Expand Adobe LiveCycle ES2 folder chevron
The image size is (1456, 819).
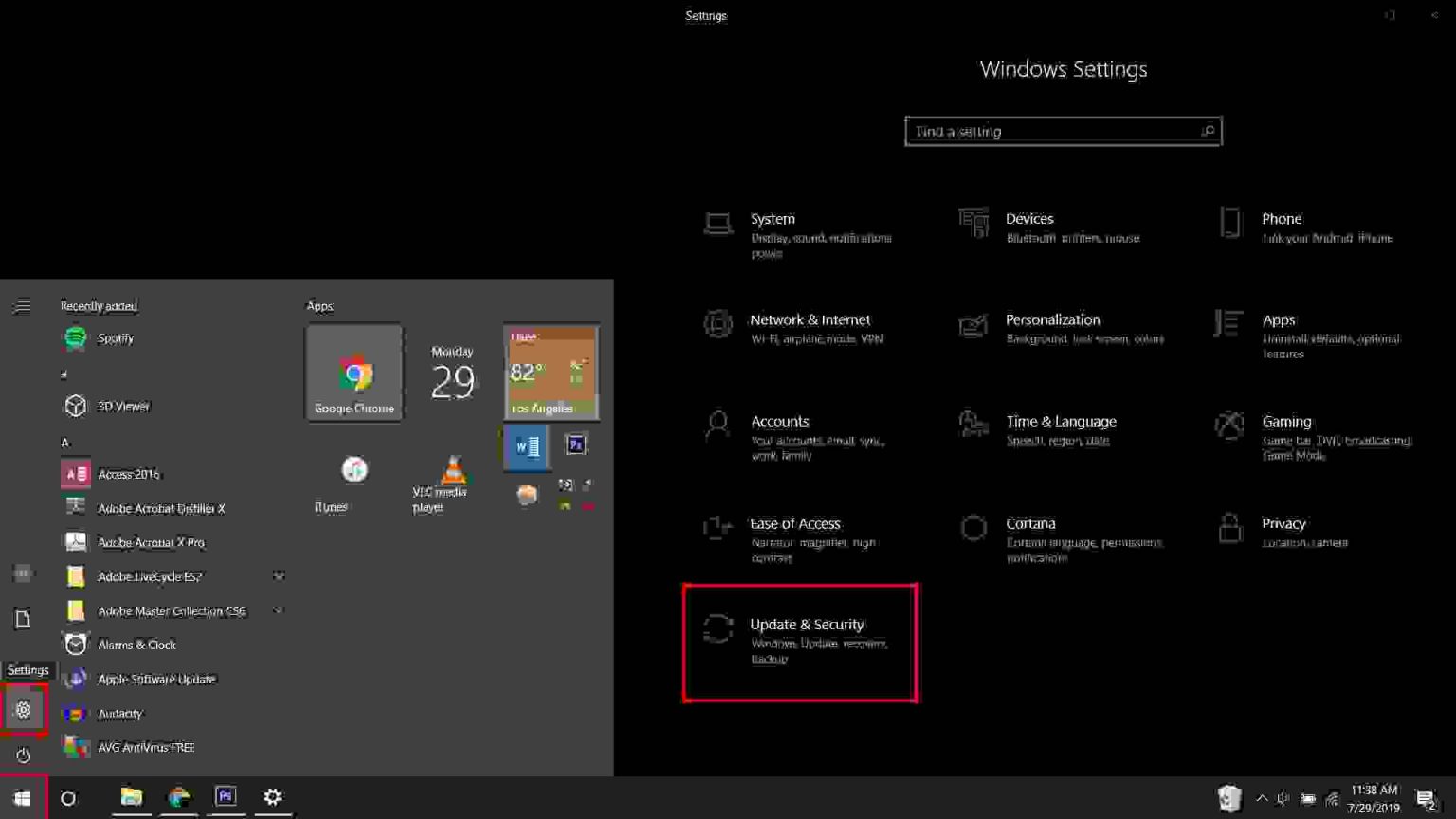coord(279,575)
